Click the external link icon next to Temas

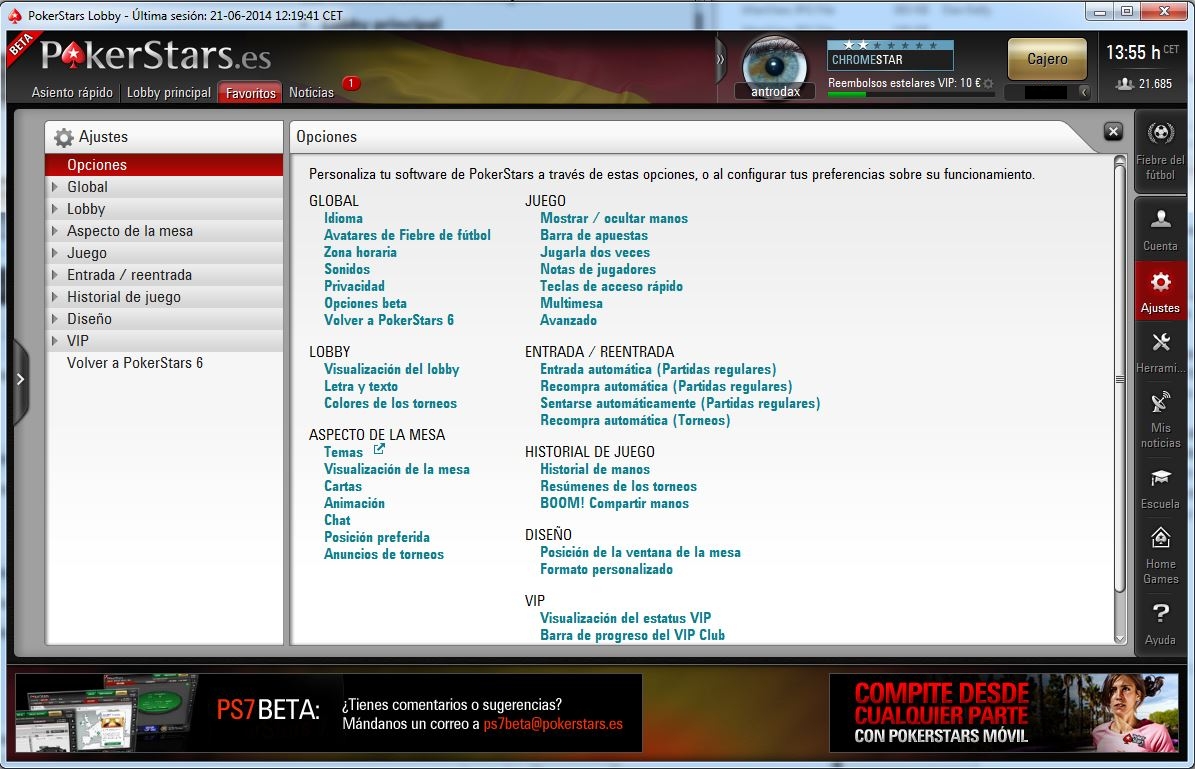379,450
